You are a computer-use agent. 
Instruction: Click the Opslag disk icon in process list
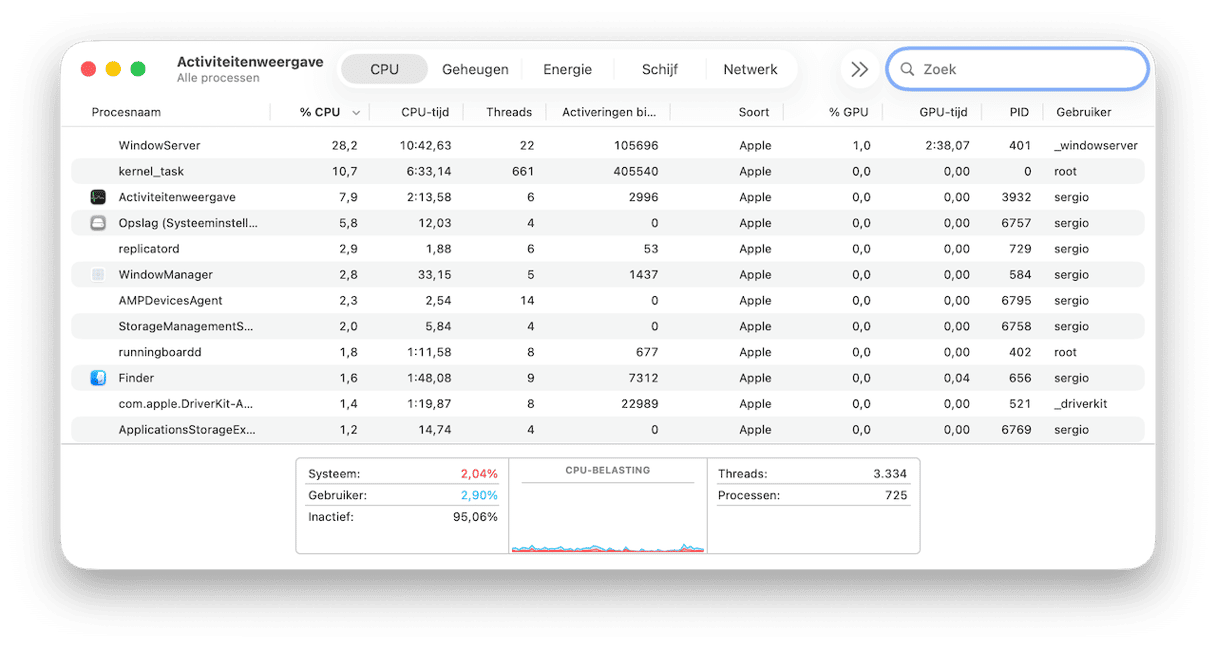(x=98, y=223)
